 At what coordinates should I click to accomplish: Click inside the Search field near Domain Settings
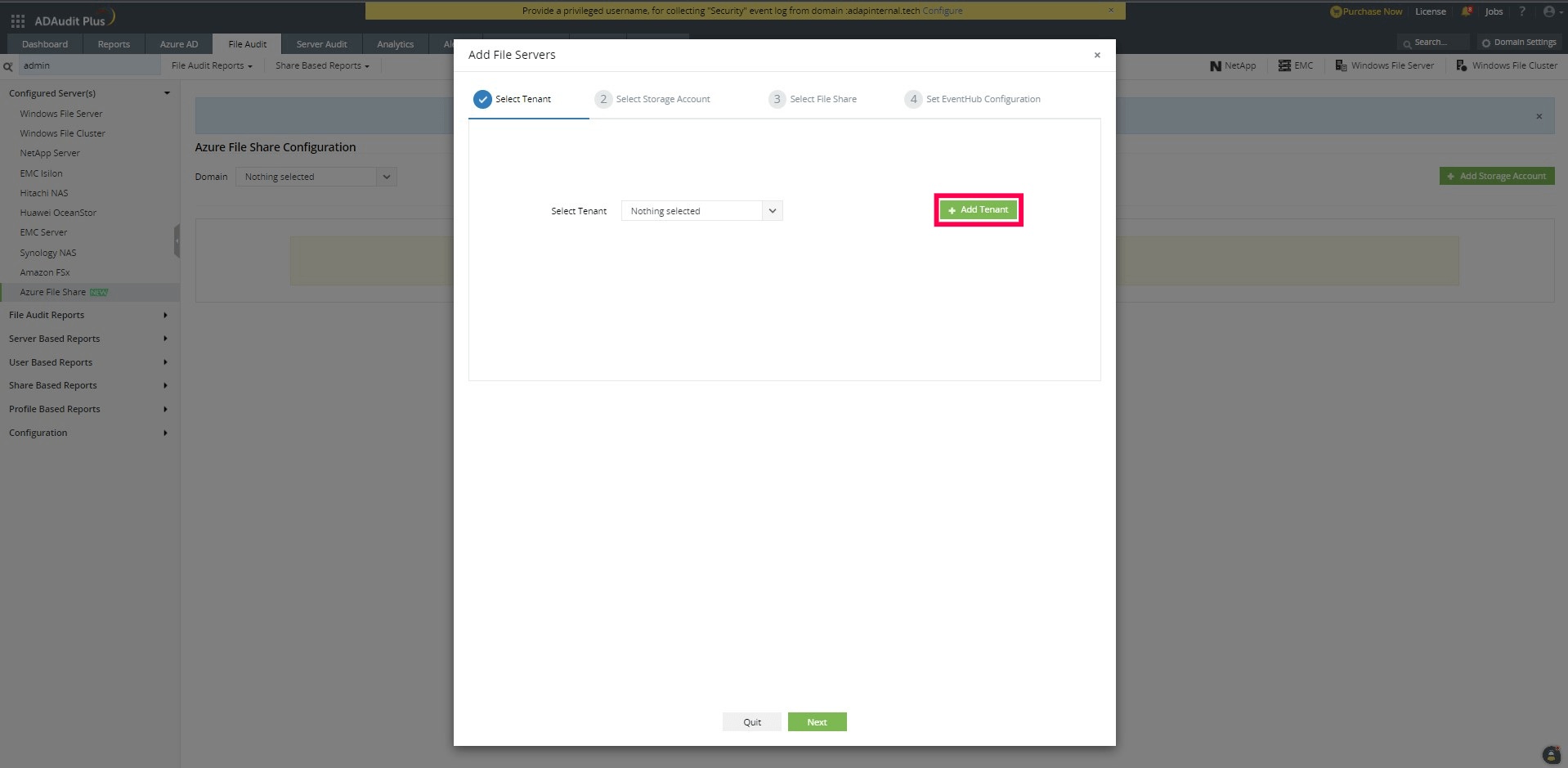click(1433, 42)
